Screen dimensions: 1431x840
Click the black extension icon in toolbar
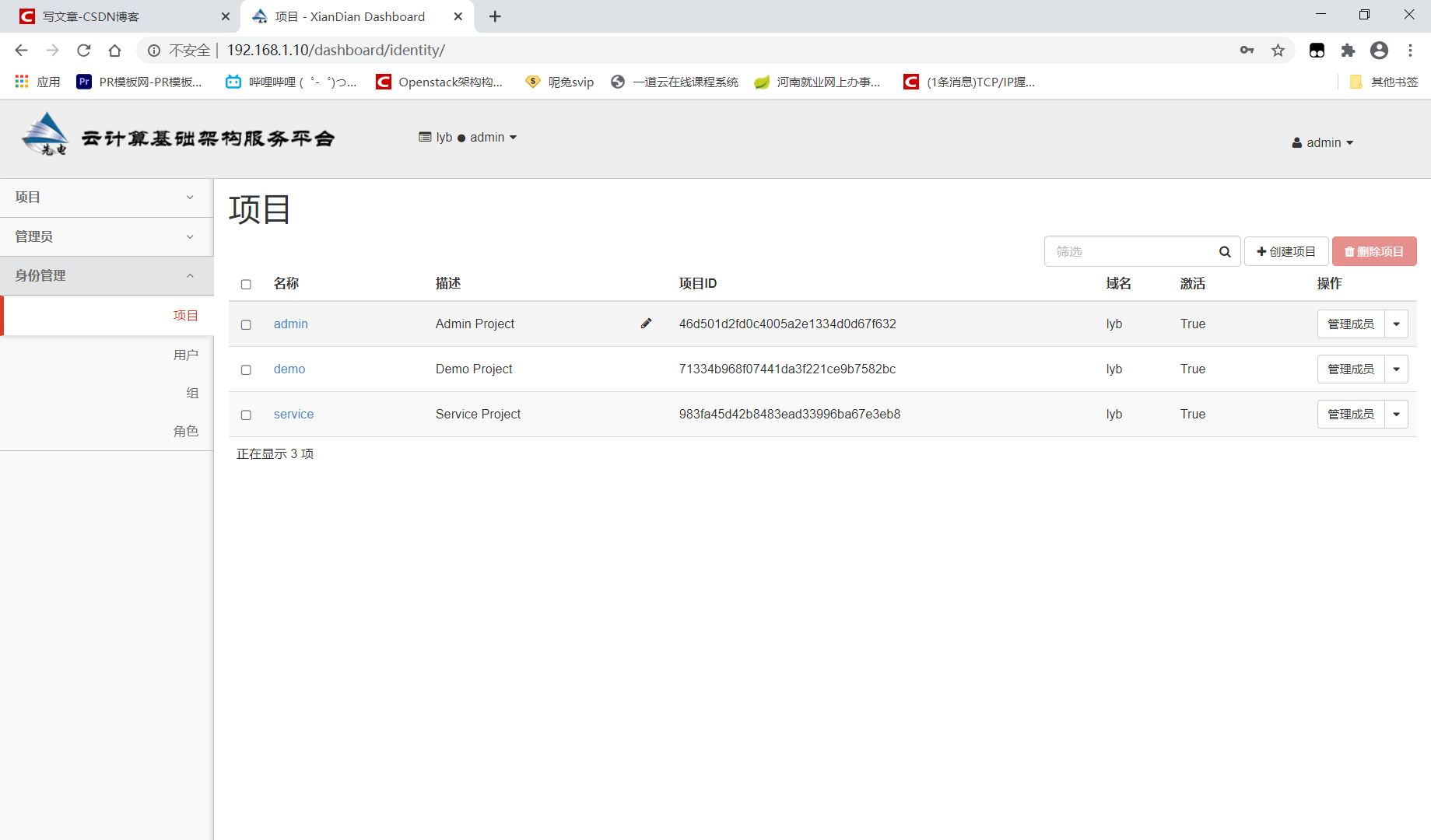pyautogui.click(x=1317, y=51)
